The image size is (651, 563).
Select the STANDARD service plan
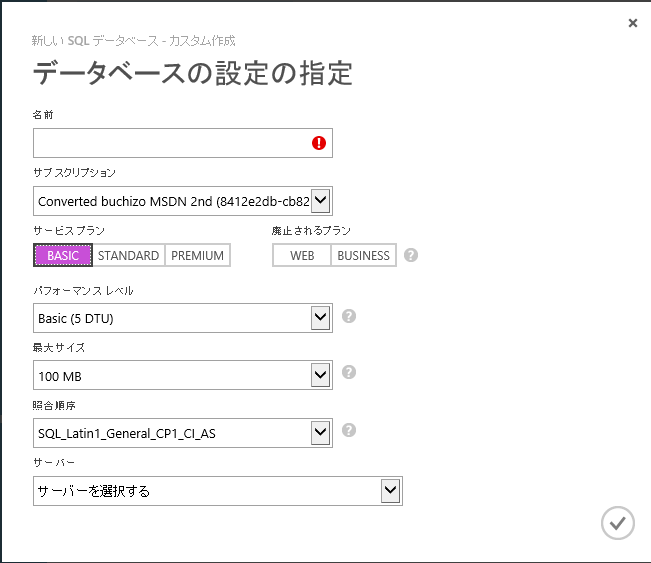tap(128, 255)
